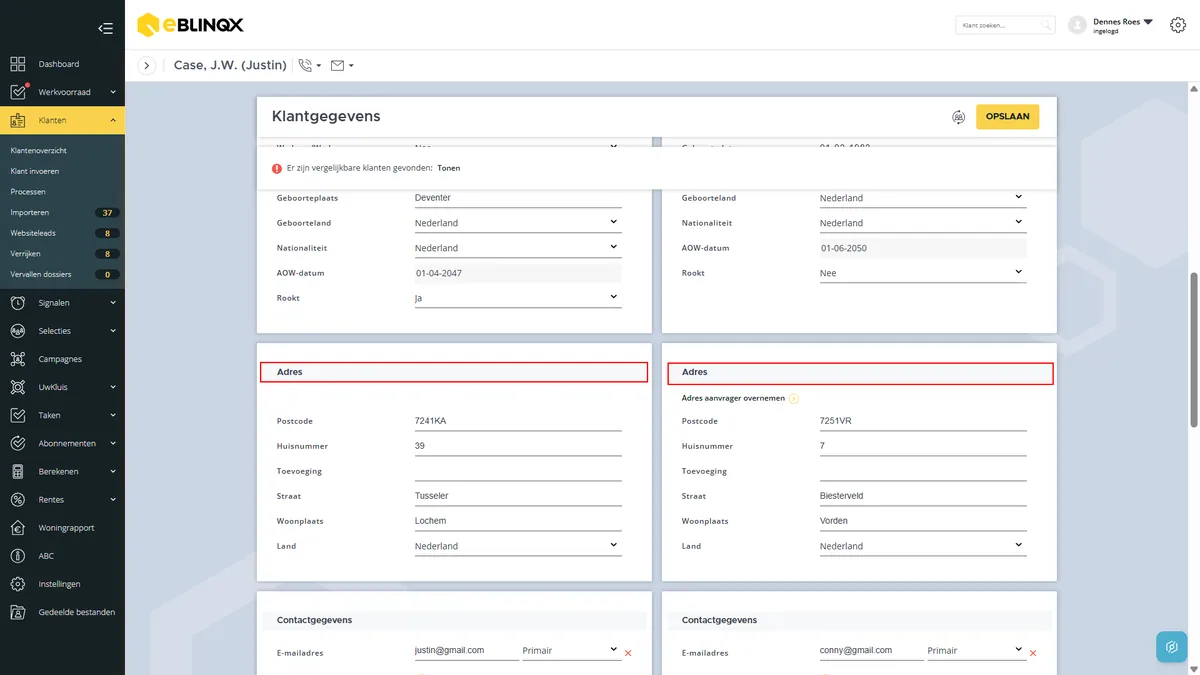The height and width of the screenshot is (675, 1200).
Task: Click the Klant zoeken search field
Action: [1004, 25]
